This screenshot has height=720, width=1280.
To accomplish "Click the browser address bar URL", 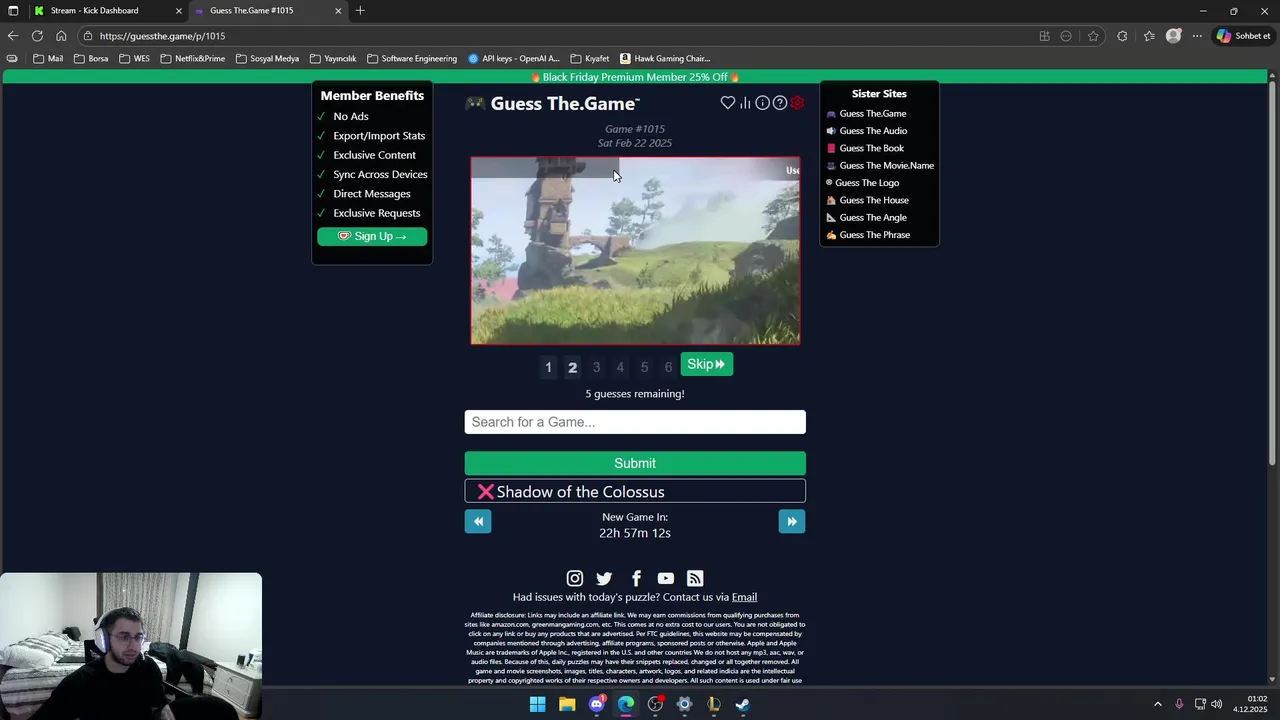I will 162,36.
